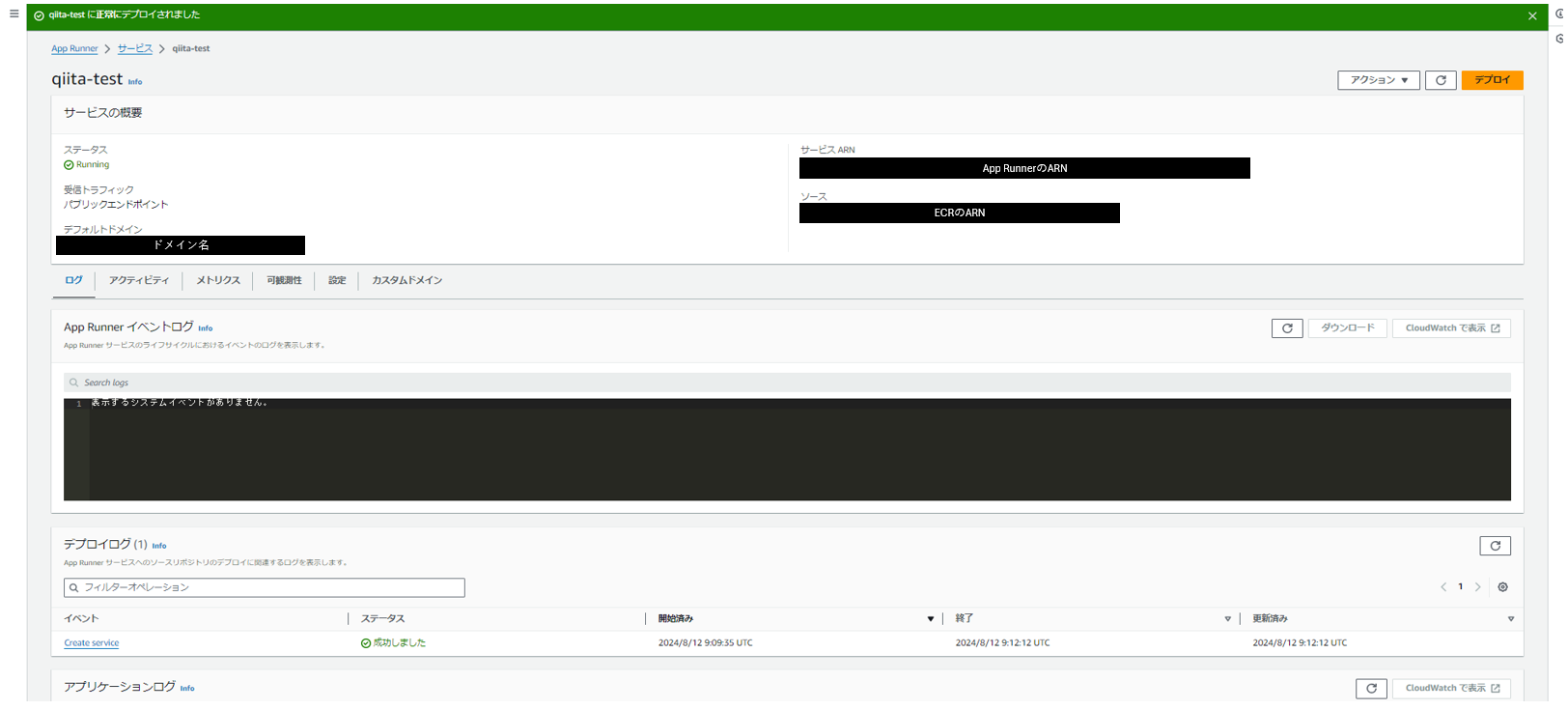This screenshot has width=1568, height=710.
Task: Click the redacted App RunnerのARN value
Action: coord(1024,168)
